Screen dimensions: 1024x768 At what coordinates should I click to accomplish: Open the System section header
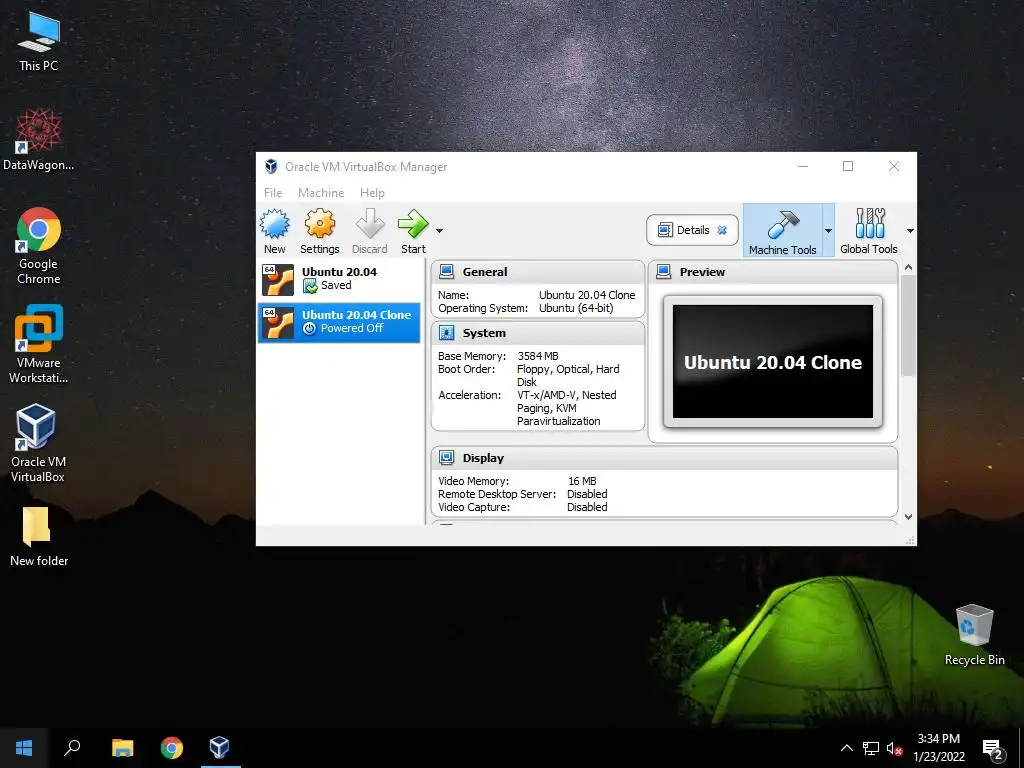tap(537, 333)
